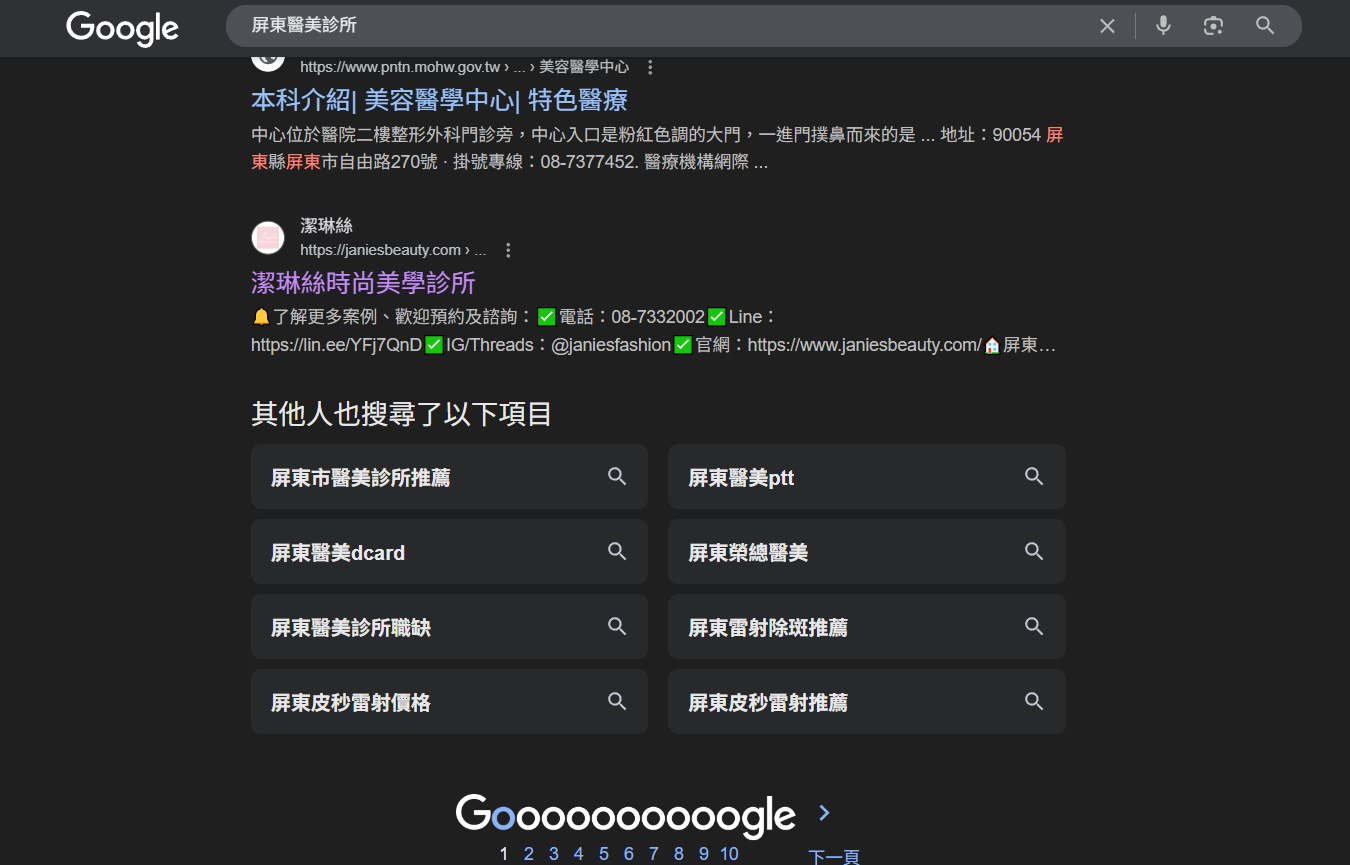The width and height of the screenshot is (1350, 865).
Task: Go to results page 2
Action: (x=528, y=854)
